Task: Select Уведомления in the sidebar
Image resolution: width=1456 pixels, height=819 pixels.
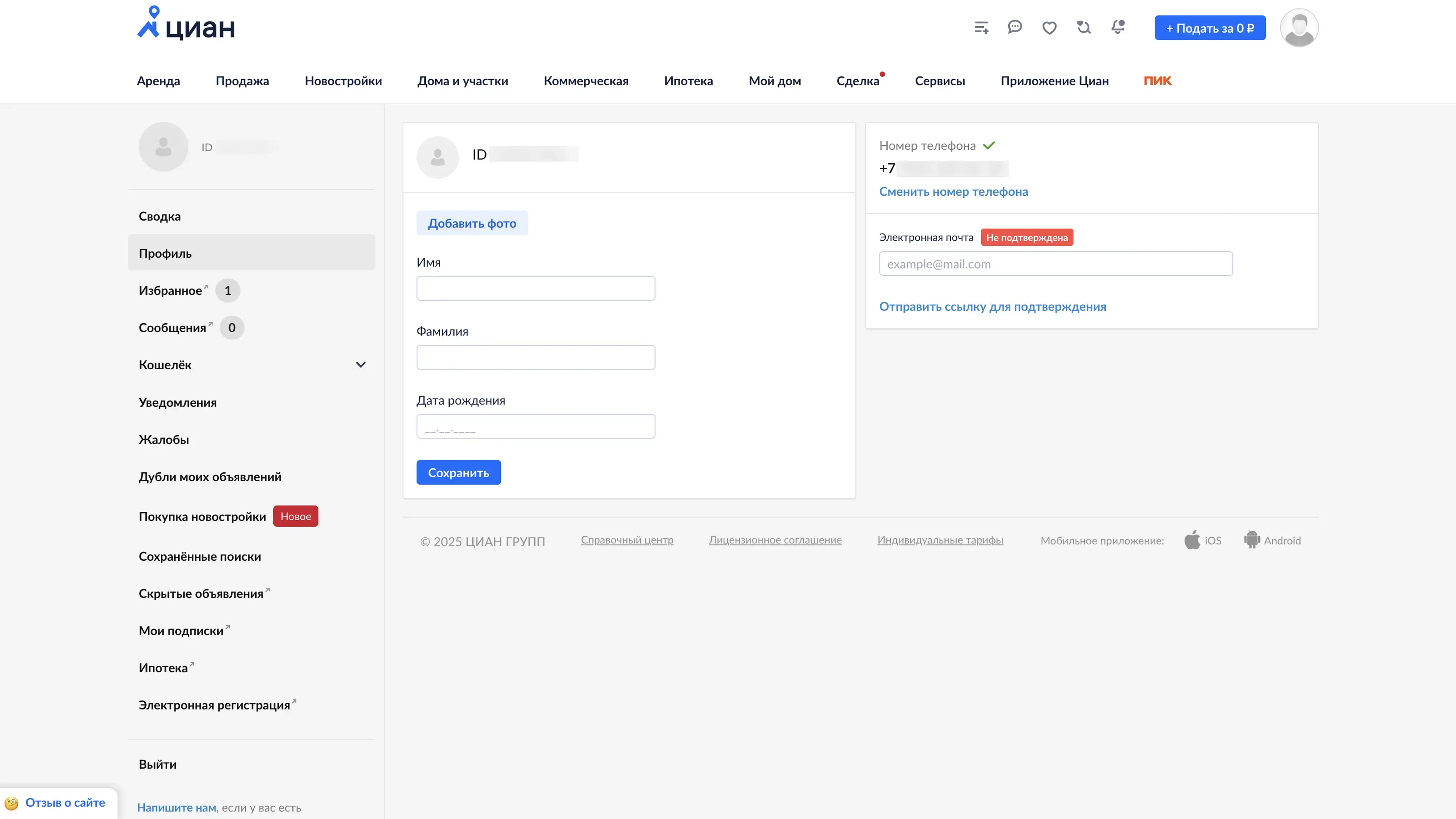Action: point(177,402)
